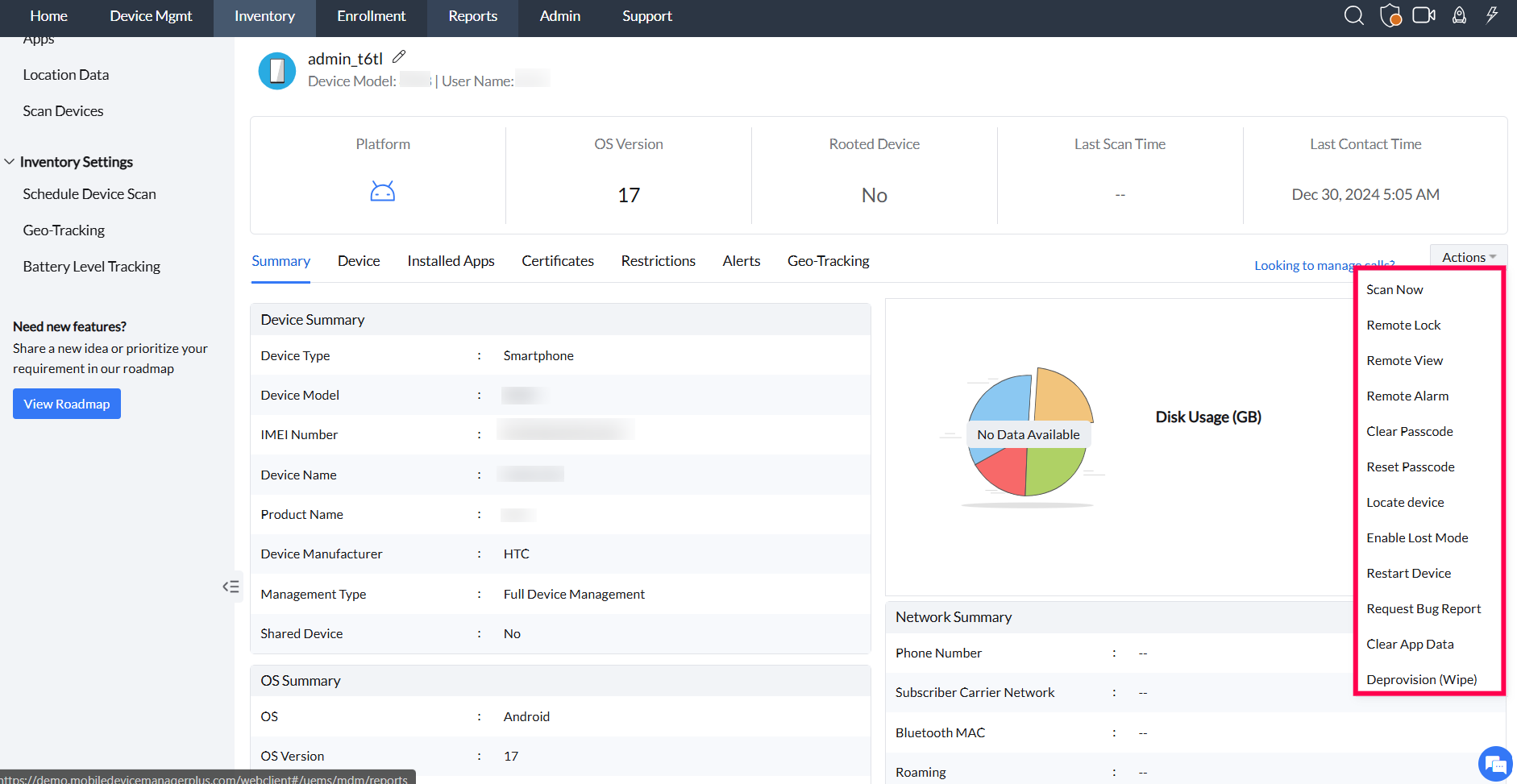Screen dimensions: 1517x784
Task: Click the View Roadmap button
Action: click(66, 403)
